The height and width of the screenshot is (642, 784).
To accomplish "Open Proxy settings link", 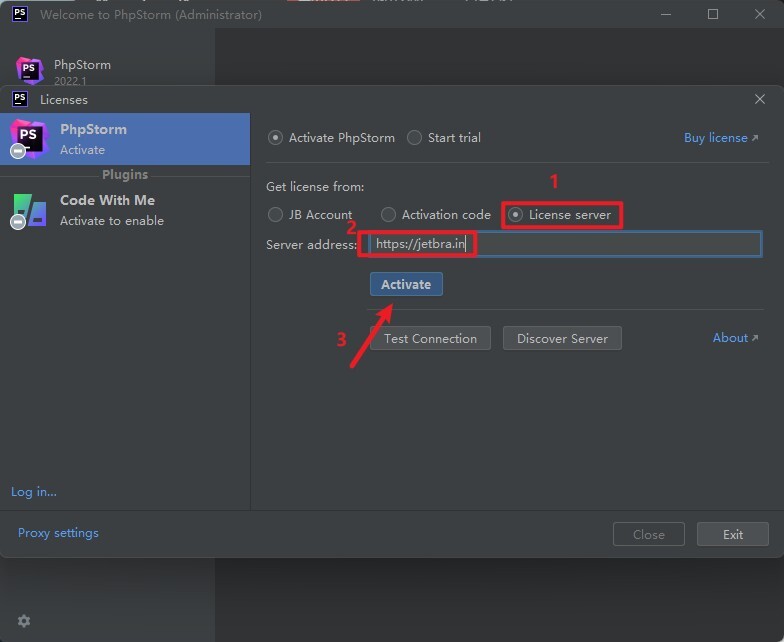I will tap(58, 533).
